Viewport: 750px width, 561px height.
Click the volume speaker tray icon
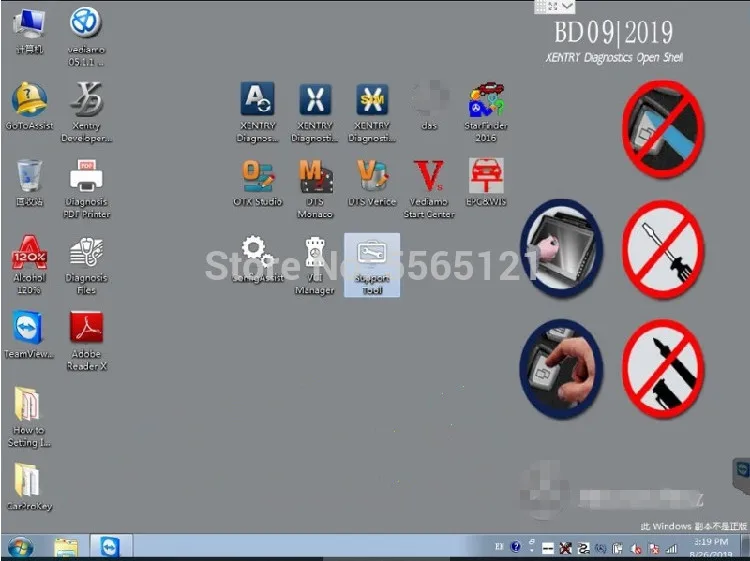pyautogui.click(x=636, y=549)
